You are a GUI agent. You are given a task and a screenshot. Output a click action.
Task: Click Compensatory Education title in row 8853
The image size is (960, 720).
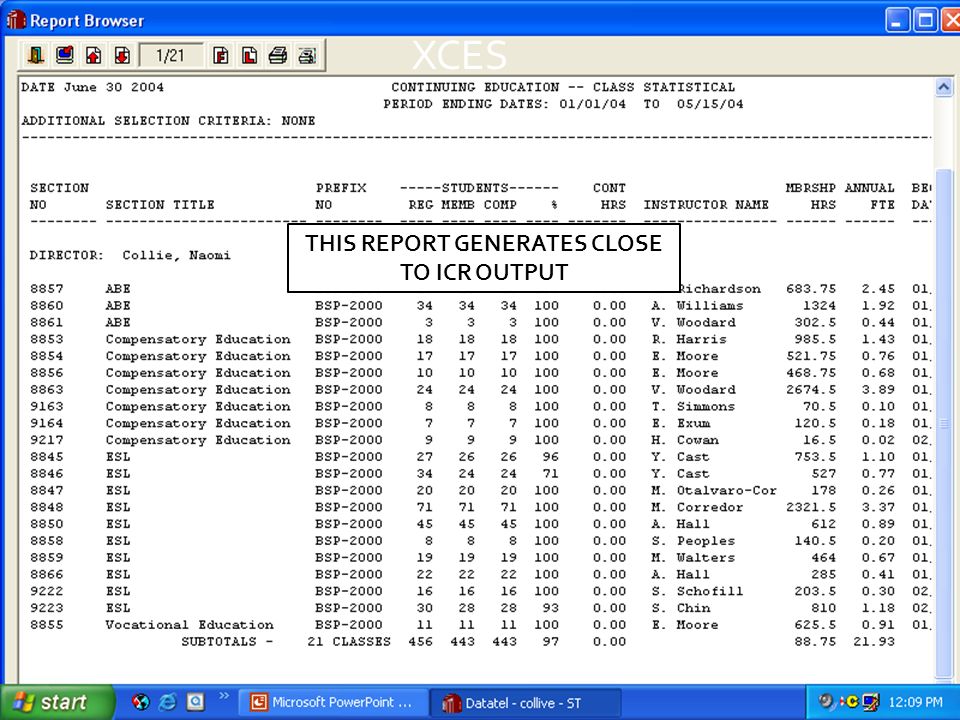[198, 339]
